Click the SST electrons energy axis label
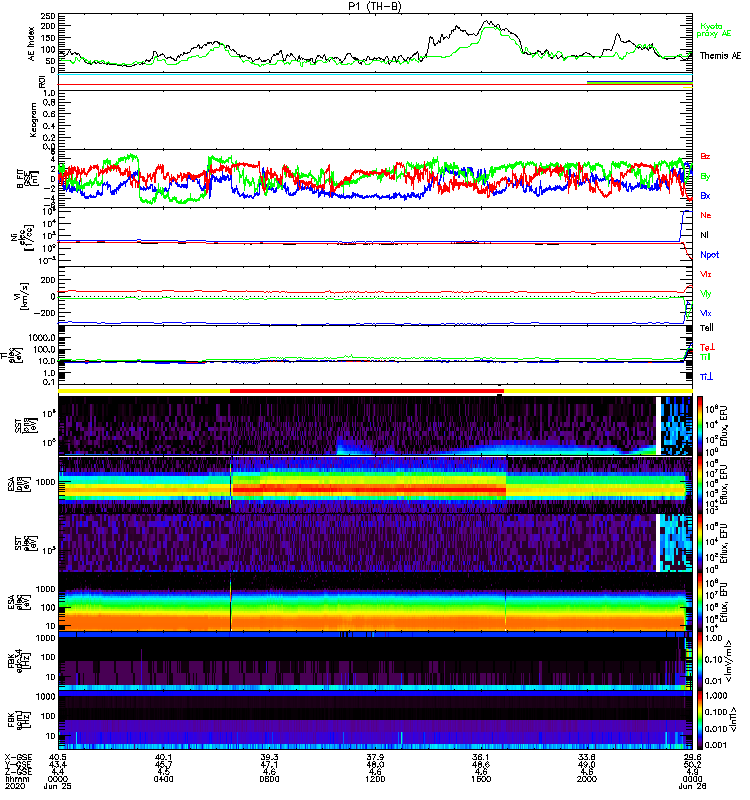Image resolution: width=750 pixels, height=800 pixels. (25, 543)
